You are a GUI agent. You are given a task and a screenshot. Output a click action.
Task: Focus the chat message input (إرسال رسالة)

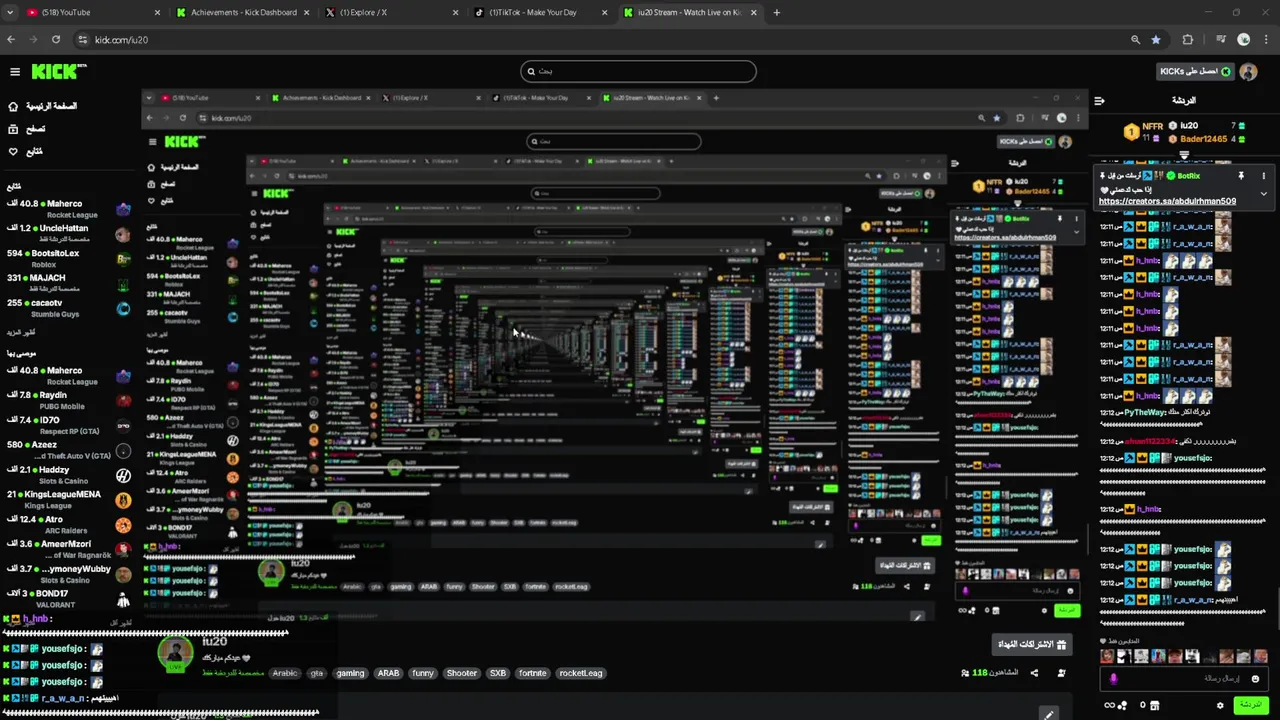pos(1185,679)
